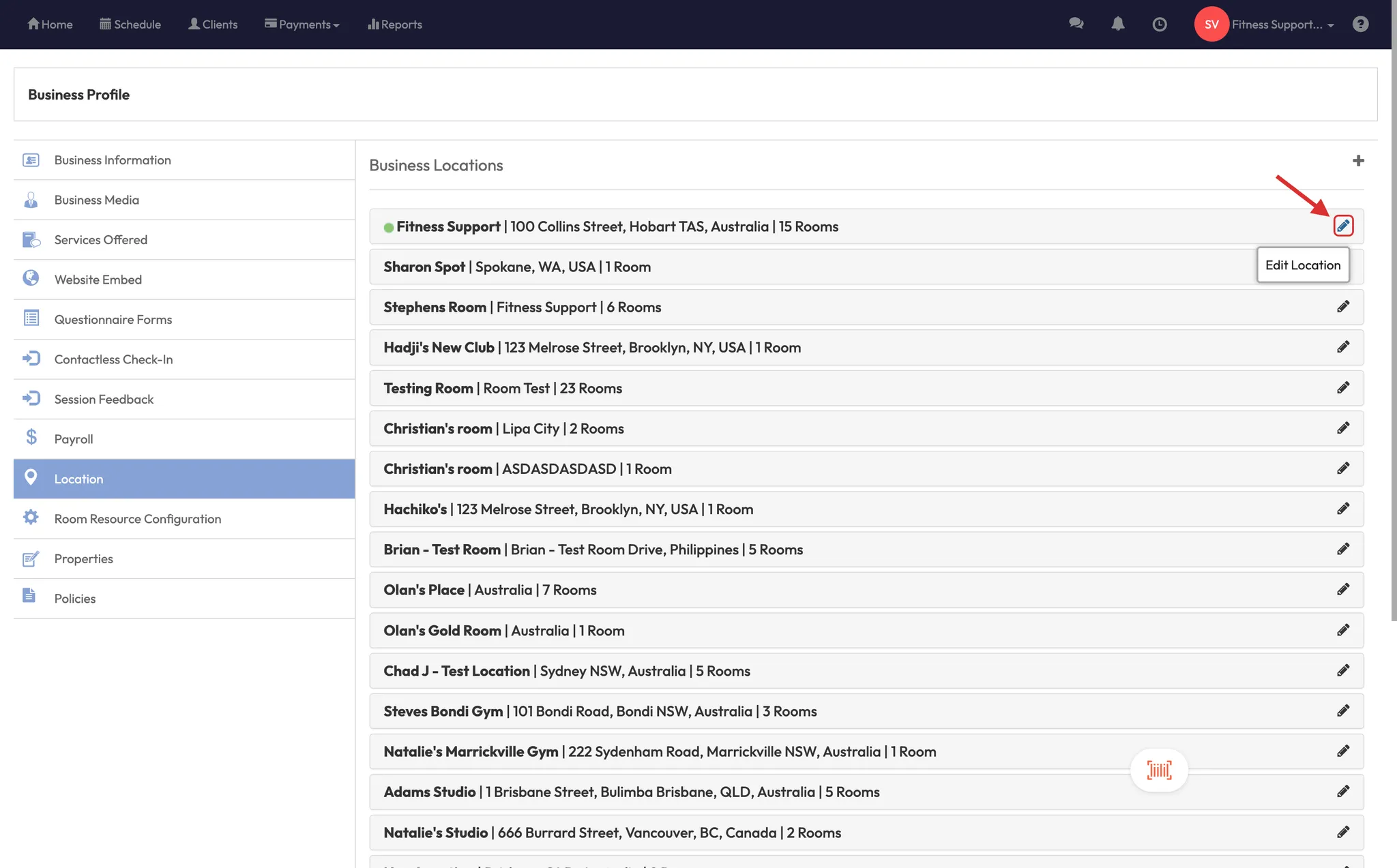The width and height of the screenshot is (1397, 868).
Task: Edit Olan's Place with pencil icon
Action: pyautogui.click(x=1343, y=589)
